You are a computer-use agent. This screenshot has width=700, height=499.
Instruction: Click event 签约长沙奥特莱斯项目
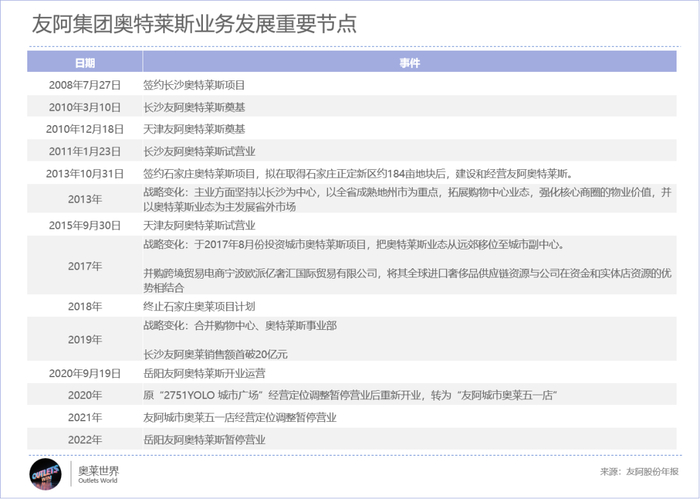(194, 85)
